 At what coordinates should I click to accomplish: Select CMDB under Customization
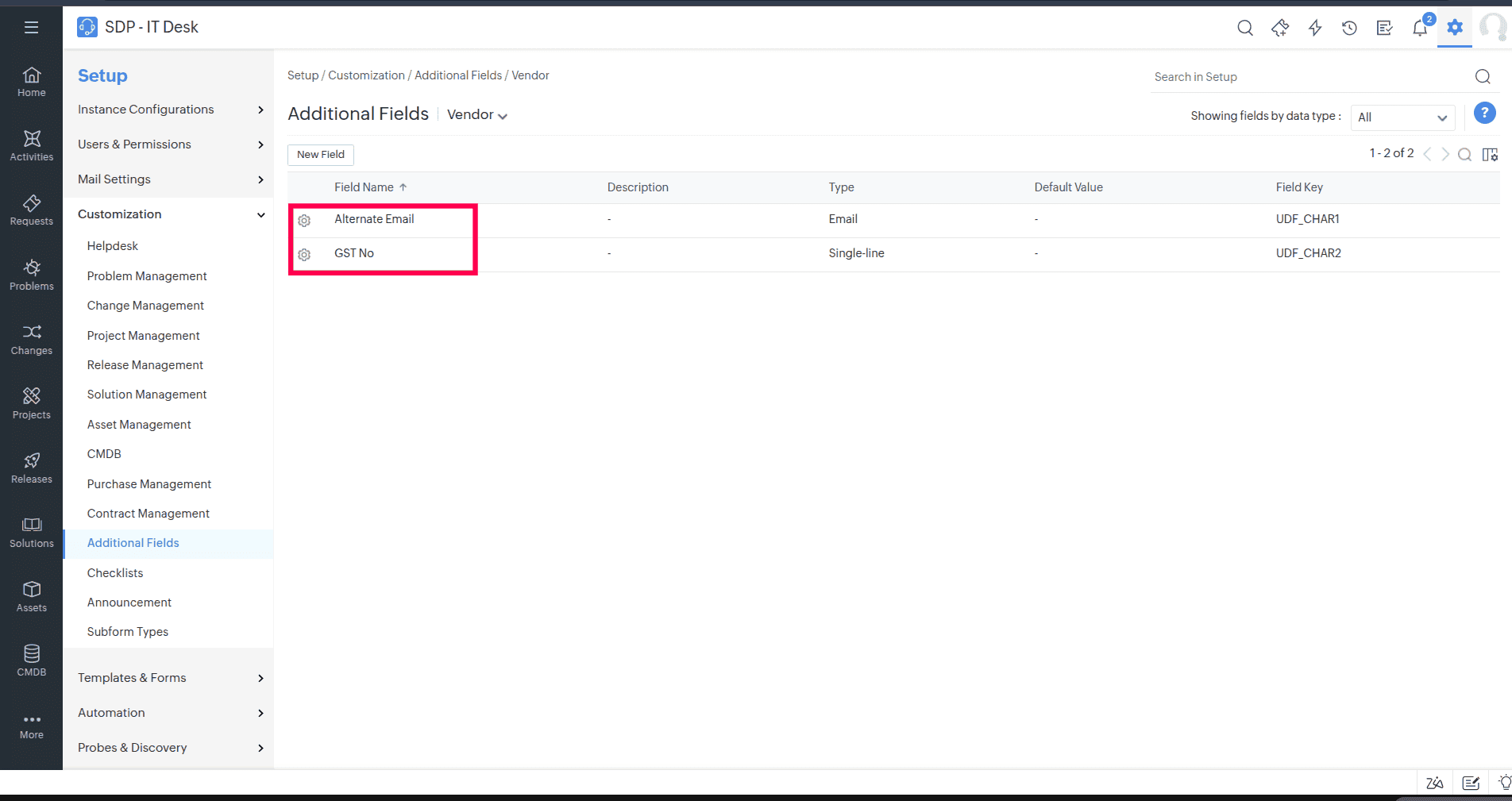pos(104,454)
